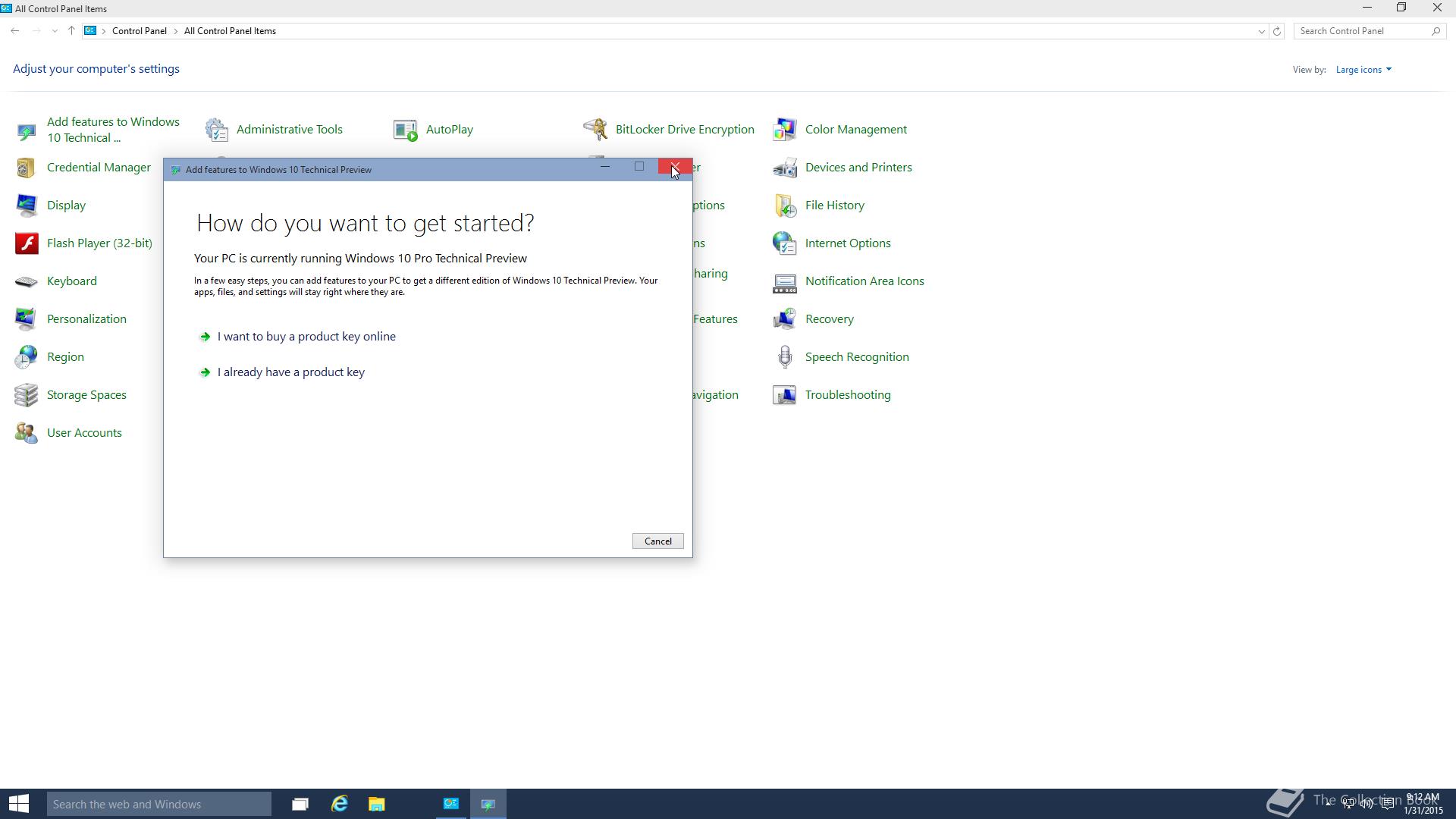The width and height of the screenshot is (1456, 819).
Task: Click the Cancel button in the dialog
Action: pos(657,541)
